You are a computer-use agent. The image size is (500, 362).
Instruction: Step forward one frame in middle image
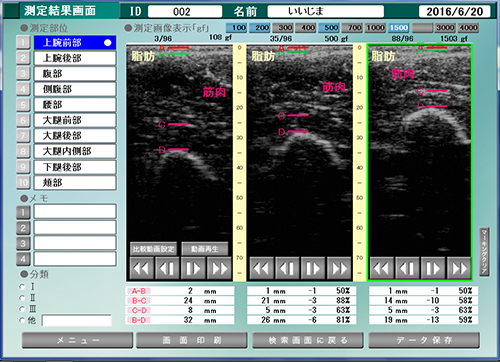(313, 268)
